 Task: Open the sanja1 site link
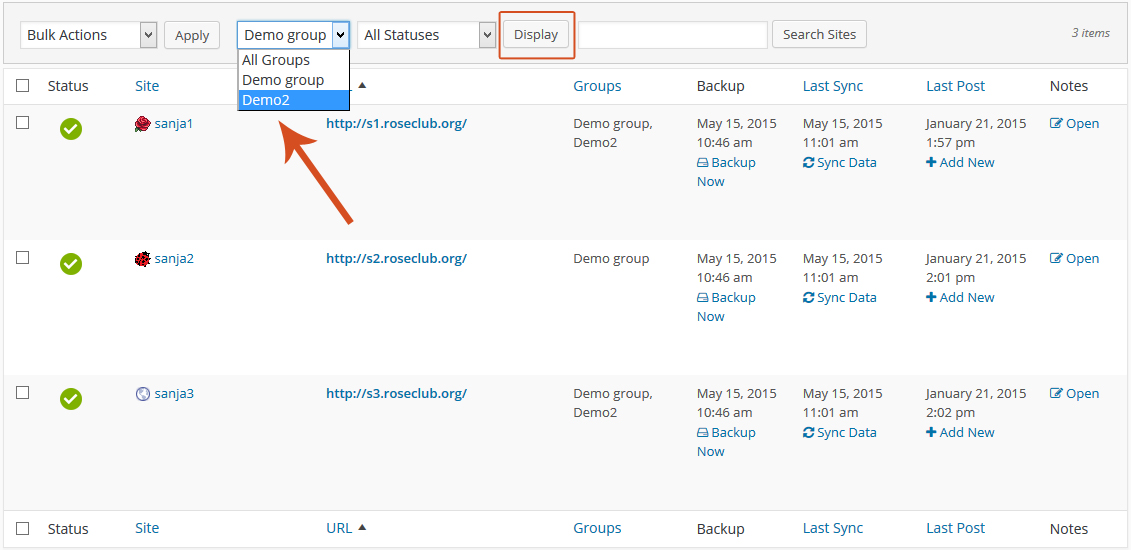tap(174, 123)
